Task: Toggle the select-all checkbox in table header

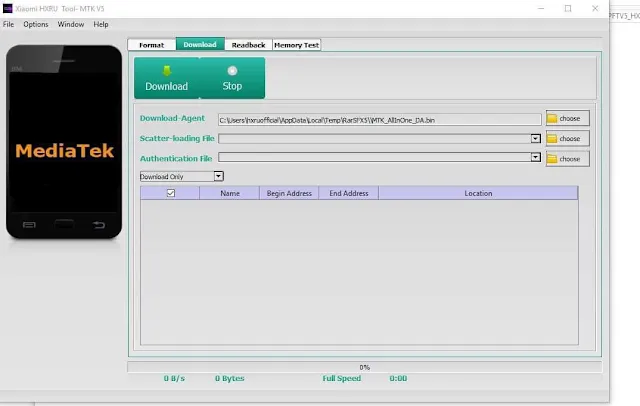Action: pyautogui.click(x=171, y=193)
